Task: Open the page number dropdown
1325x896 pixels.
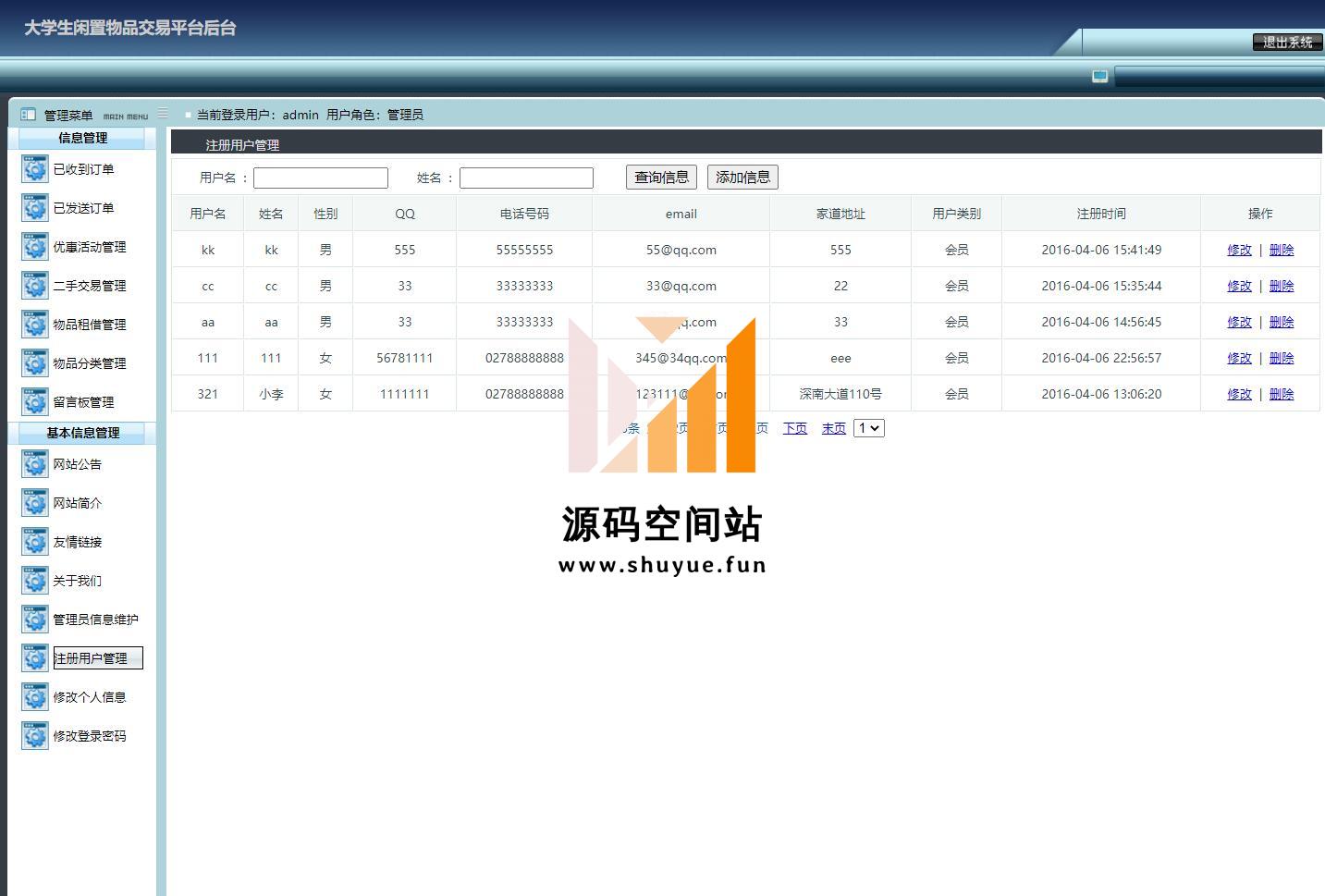Action: [869, 428]
